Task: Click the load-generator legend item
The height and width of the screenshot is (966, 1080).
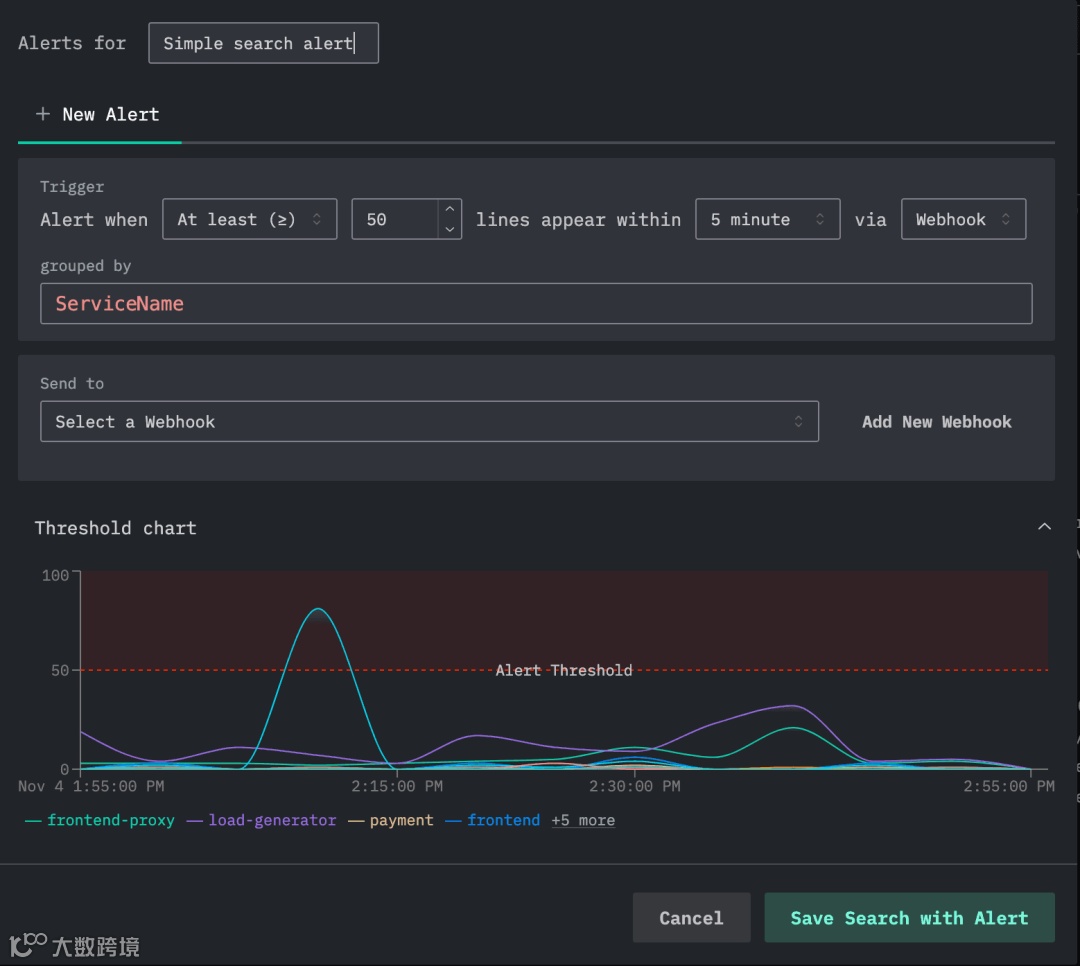Action: 262,821
